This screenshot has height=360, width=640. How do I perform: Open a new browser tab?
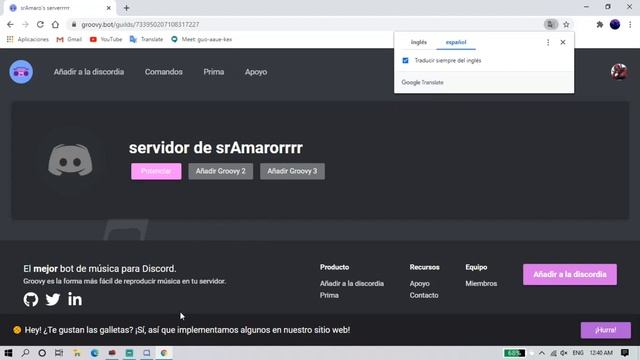click(x=127, y=8)
